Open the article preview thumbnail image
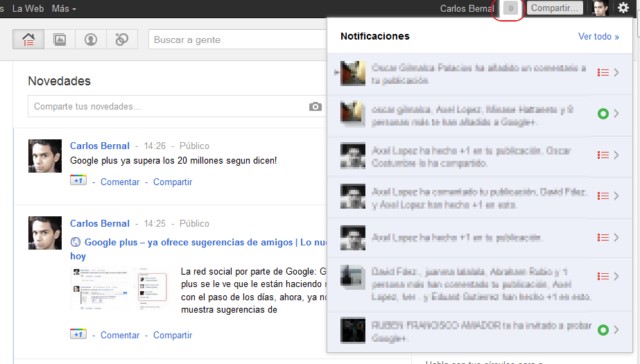Image resolution: width=640 pixels, height=364 pixels. coord(119,289)
